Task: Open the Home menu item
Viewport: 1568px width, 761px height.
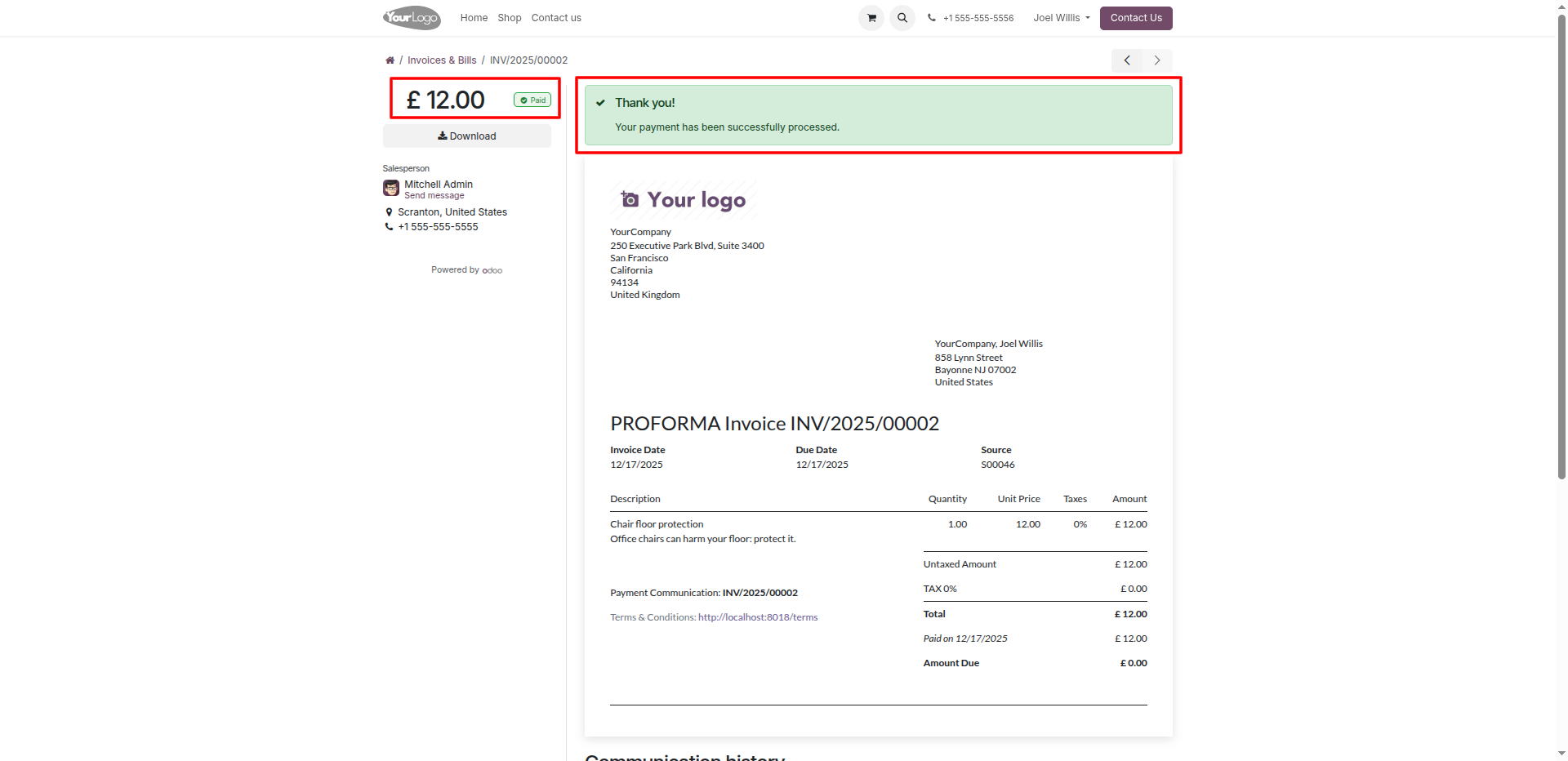Action: (x=474, y=18)
